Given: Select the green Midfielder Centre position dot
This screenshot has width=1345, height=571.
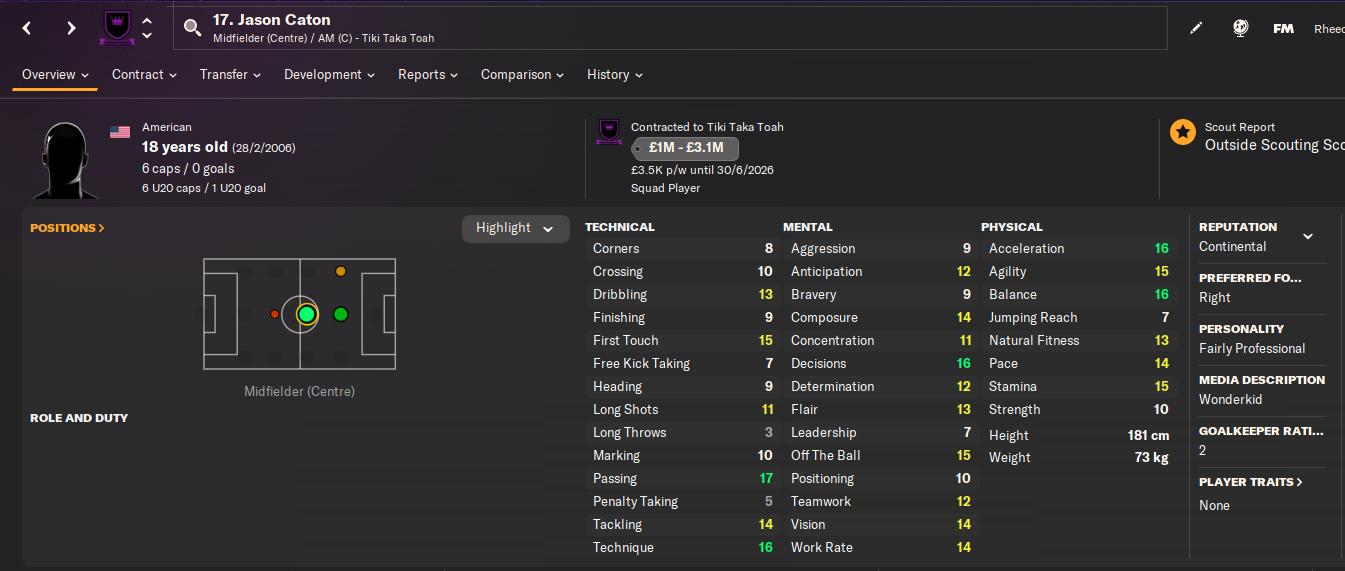Looking at the screenshot, I should (307, 314).
